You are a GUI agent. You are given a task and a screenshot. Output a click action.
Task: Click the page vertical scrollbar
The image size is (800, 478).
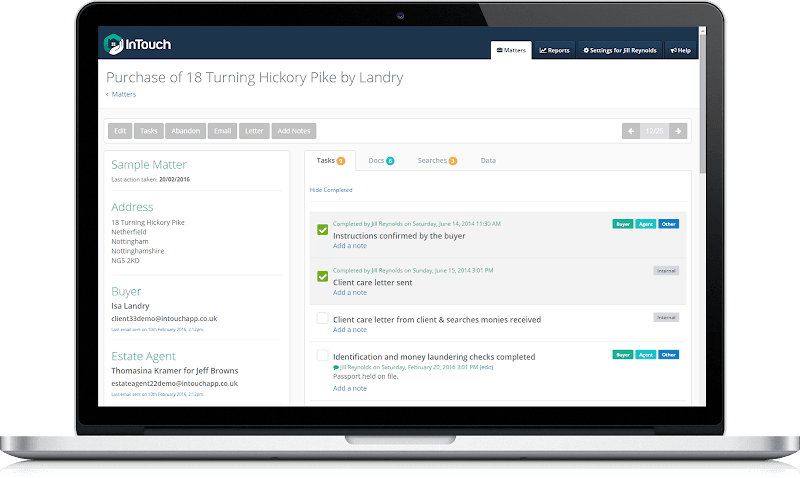[703, 102]
